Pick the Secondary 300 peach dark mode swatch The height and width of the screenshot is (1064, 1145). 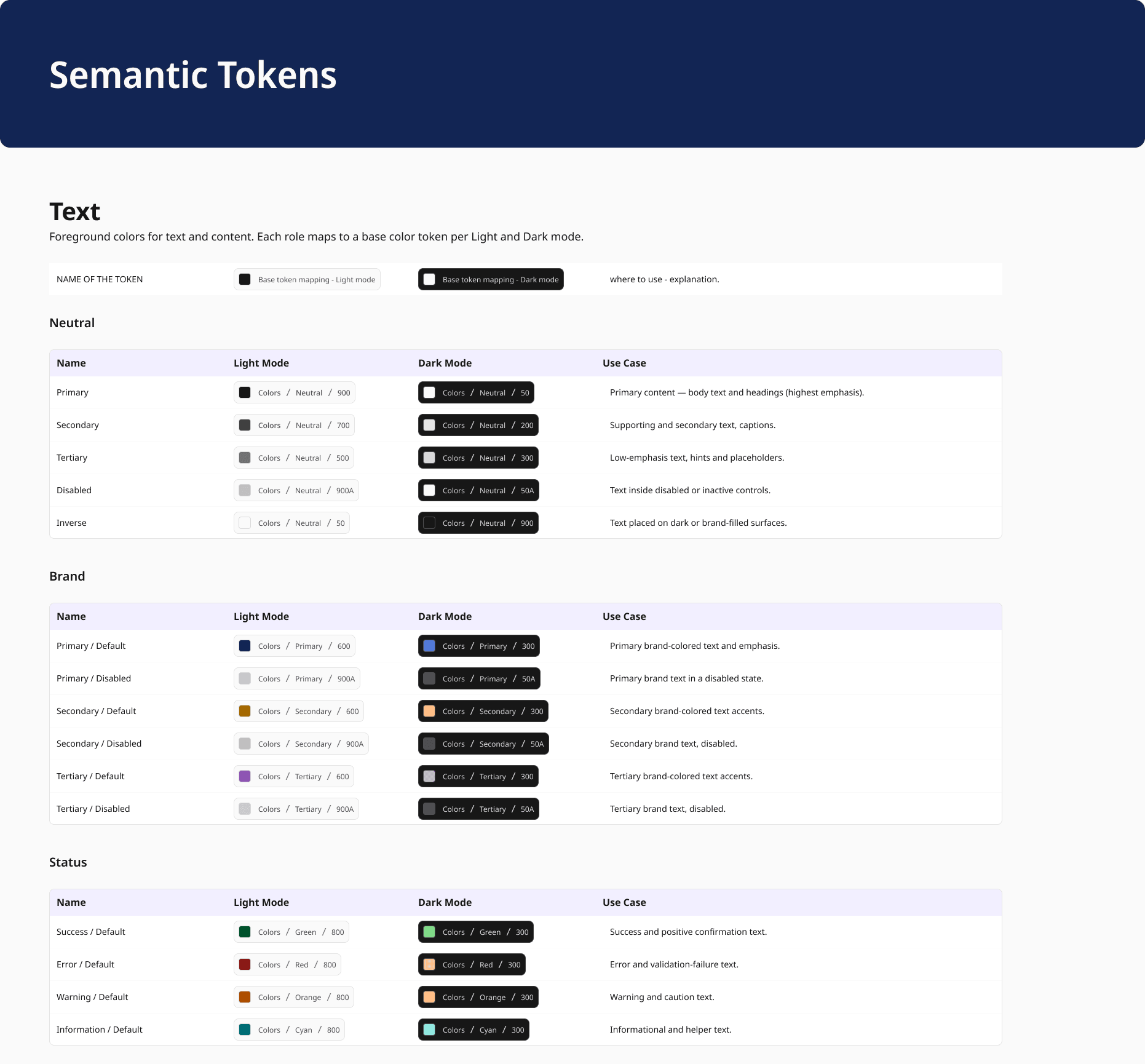(x=429, y=711)
